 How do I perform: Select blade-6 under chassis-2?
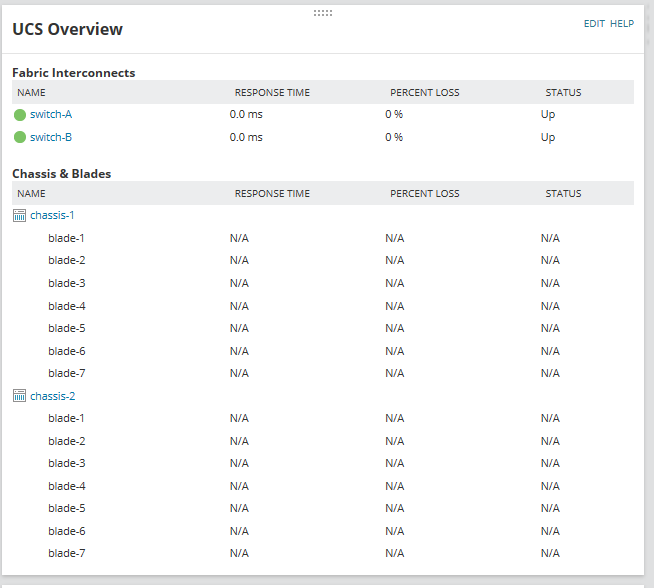coord(67,531)
